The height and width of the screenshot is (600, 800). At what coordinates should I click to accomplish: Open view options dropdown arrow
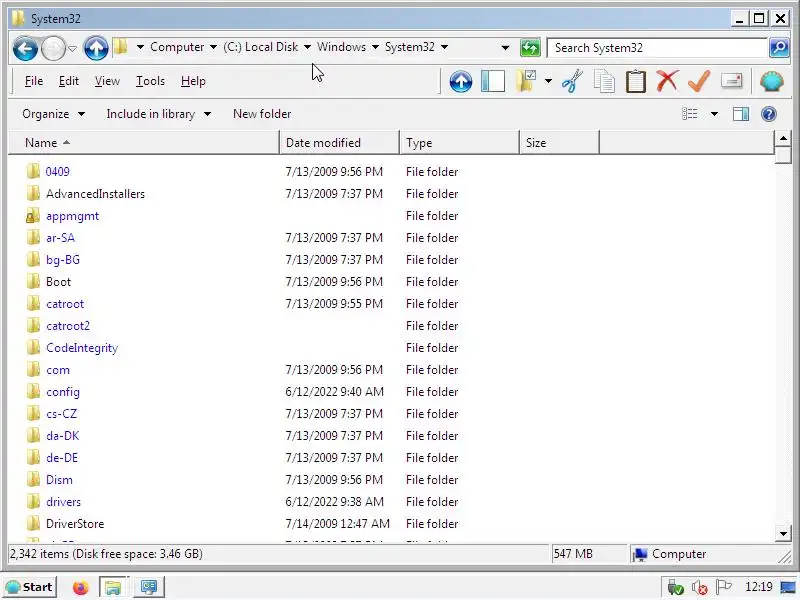(x=714, y=114)
